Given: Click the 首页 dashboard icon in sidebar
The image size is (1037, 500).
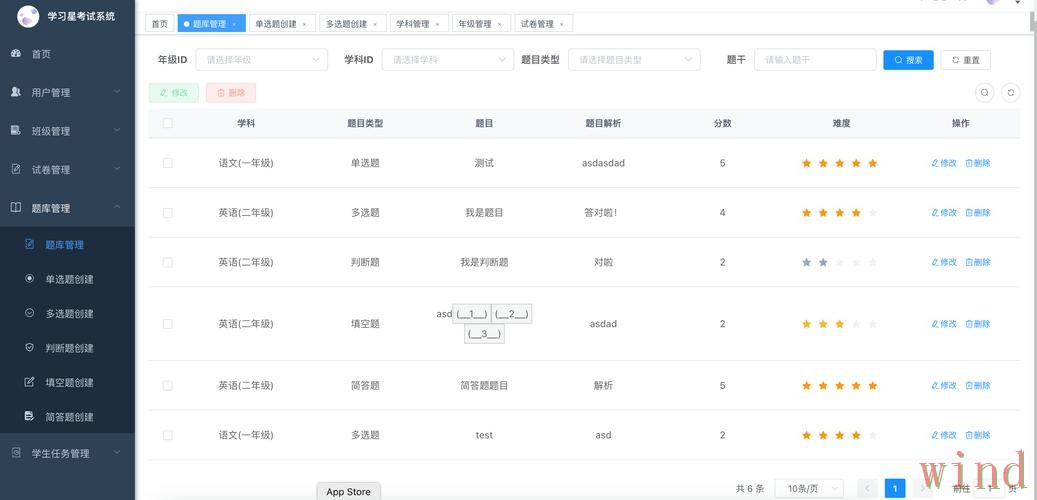Looking at the screenshot, I should click(x=16, y=54).
